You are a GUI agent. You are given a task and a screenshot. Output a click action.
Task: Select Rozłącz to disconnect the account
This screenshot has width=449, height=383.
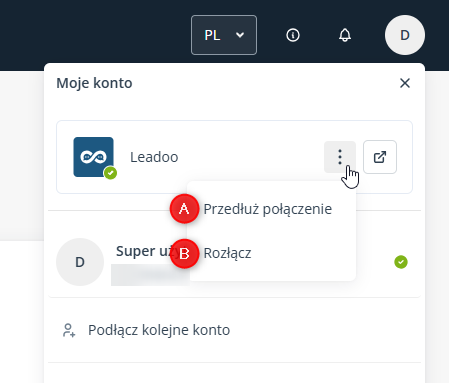click(x=227, y=253)
